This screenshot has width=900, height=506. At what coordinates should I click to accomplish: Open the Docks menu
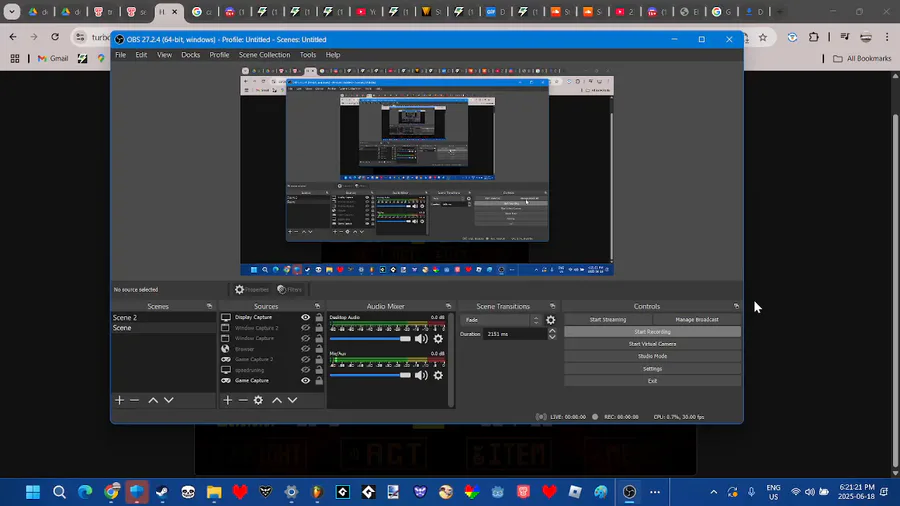click(191, 55)
